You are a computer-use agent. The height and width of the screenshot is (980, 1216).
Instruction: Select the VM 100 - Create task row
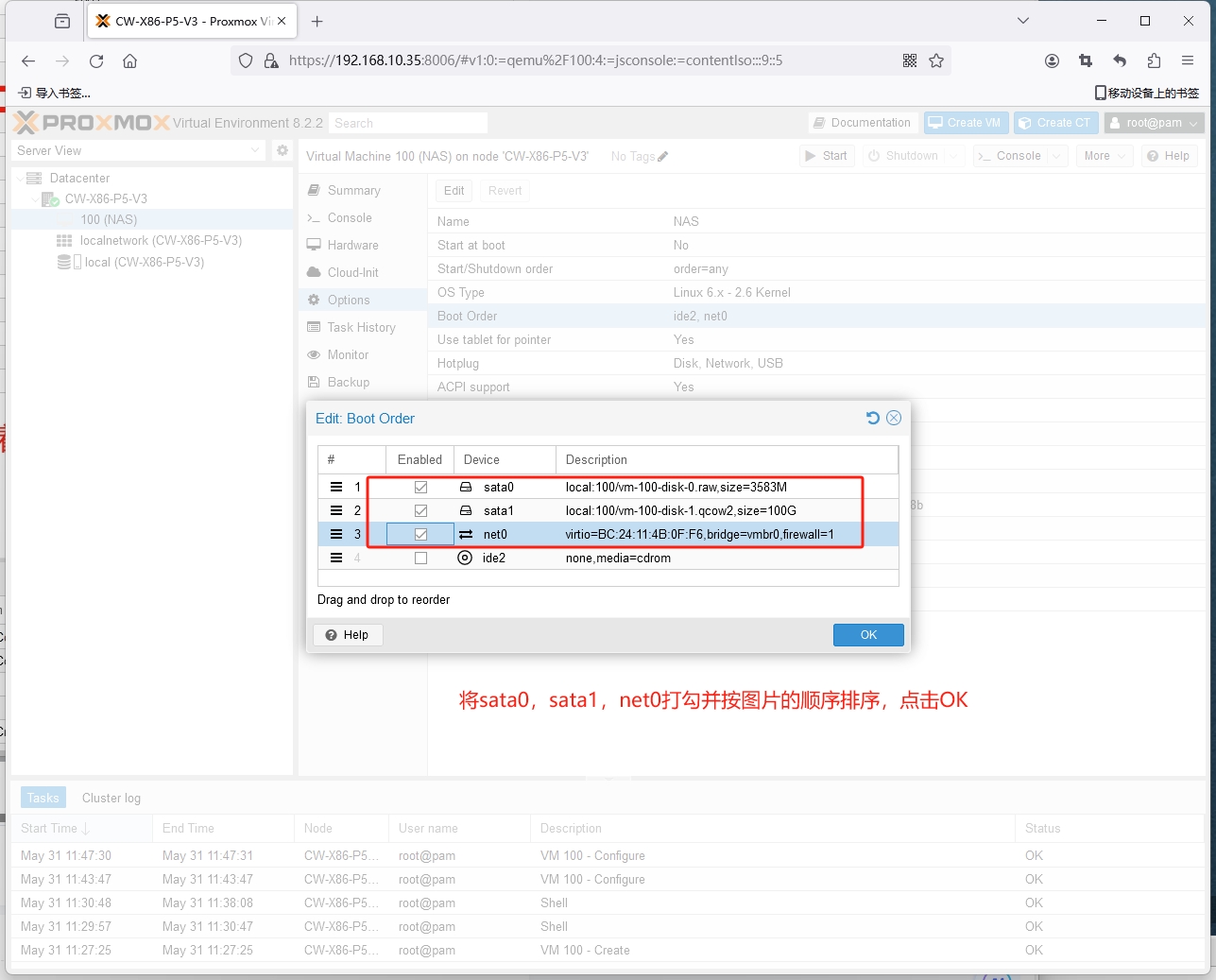(x=608, y=950)
